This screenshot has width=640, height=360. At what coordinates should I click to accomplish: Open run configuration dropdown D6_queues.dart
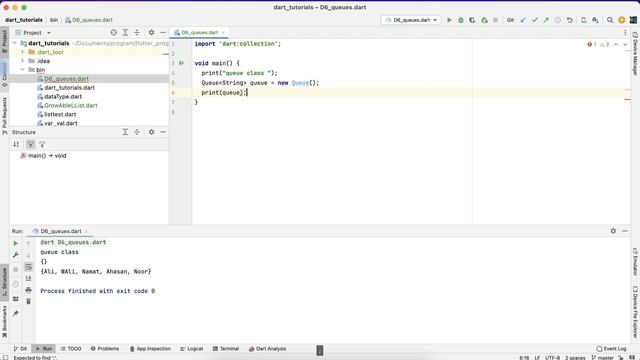[x=411, y=20]
